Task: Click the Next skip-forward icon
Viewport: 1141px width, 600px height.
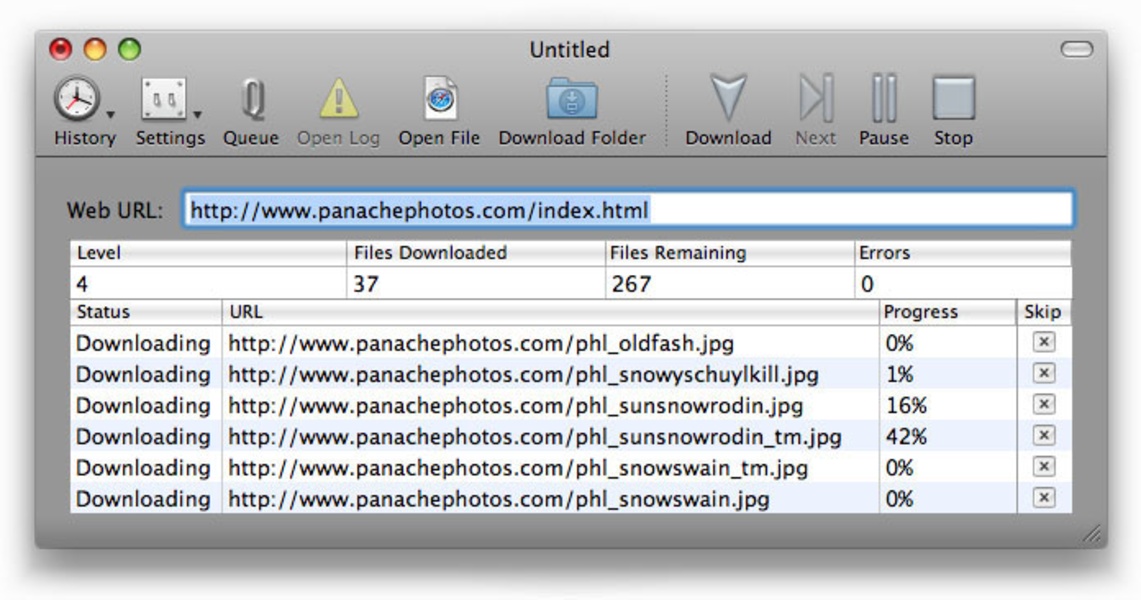Action: 816,97
